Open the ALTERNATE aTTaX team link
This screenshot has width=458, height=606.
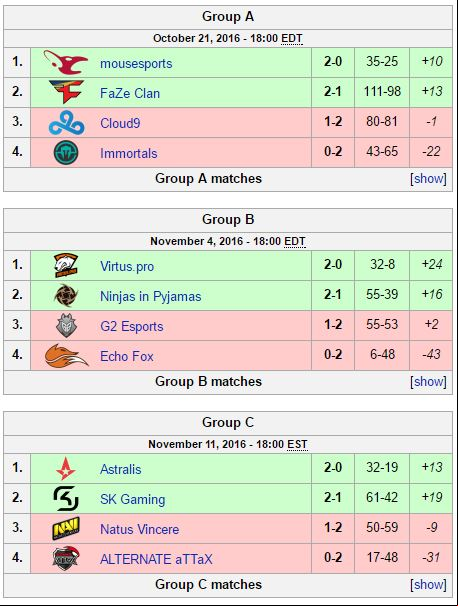pos(156,559)
